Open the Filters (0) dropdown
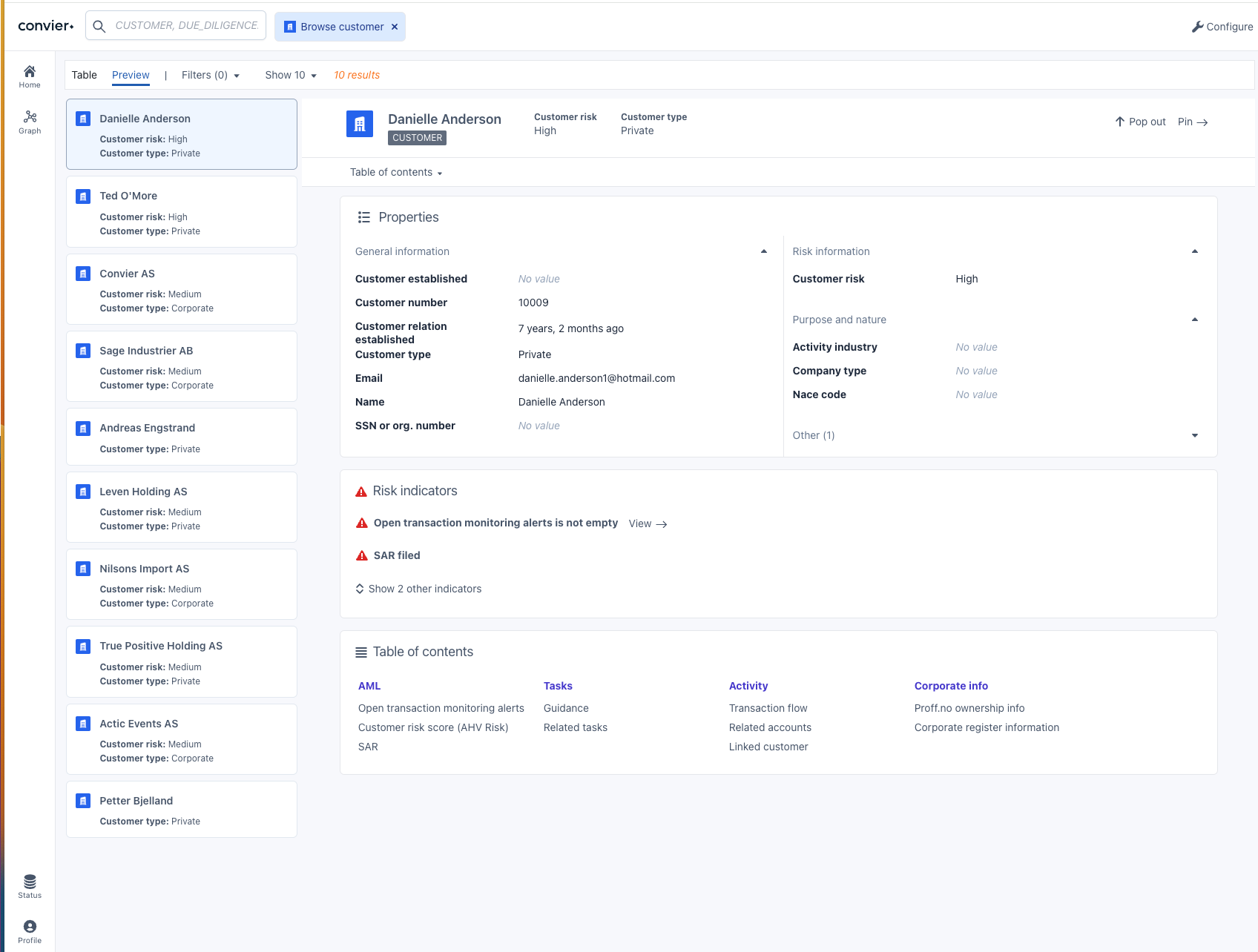 tap(211, 75)
